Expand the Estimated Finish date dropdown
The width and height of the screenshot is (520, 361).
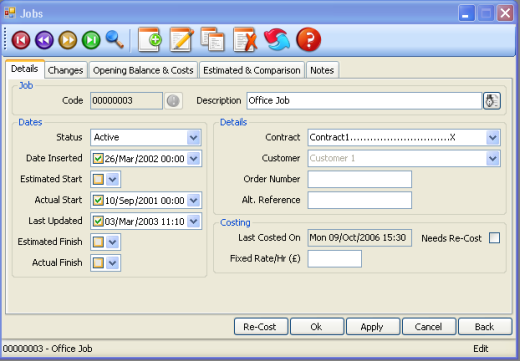(113, 242)
